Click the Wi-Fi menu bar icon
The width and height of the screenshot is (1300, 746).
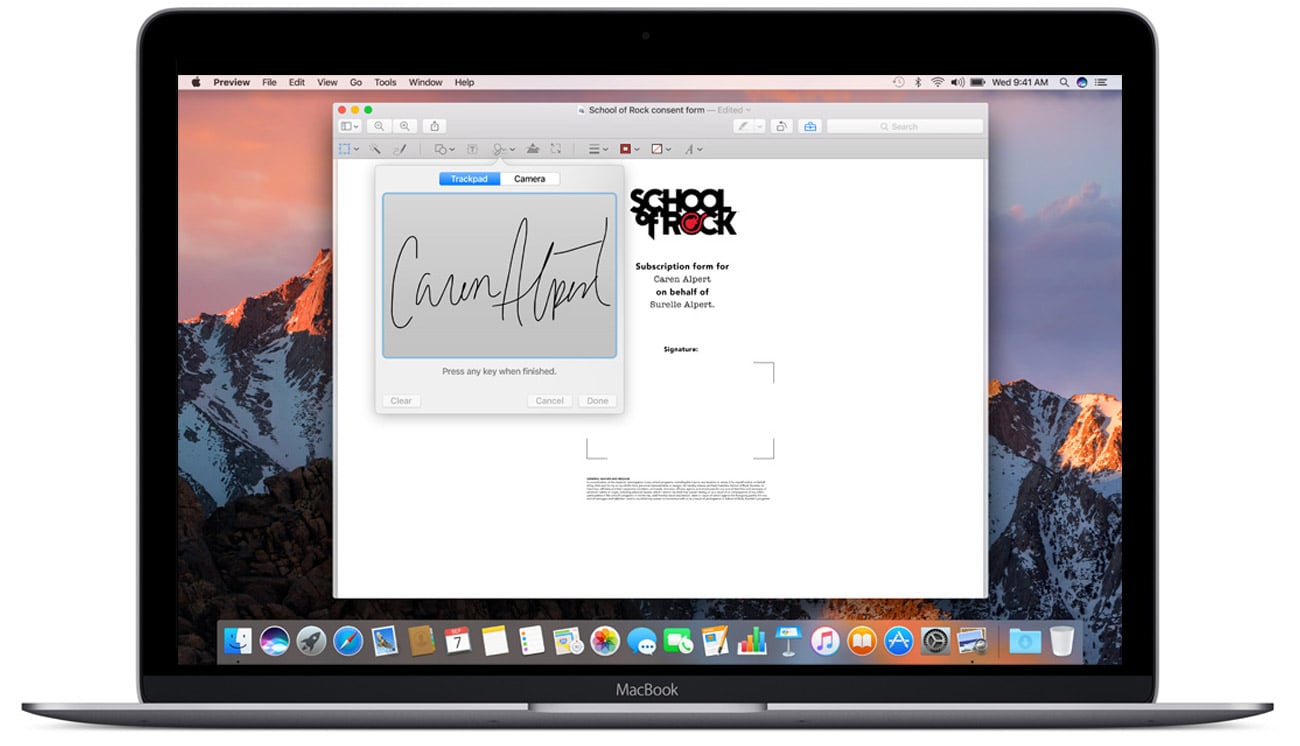[x=938, y=82]
